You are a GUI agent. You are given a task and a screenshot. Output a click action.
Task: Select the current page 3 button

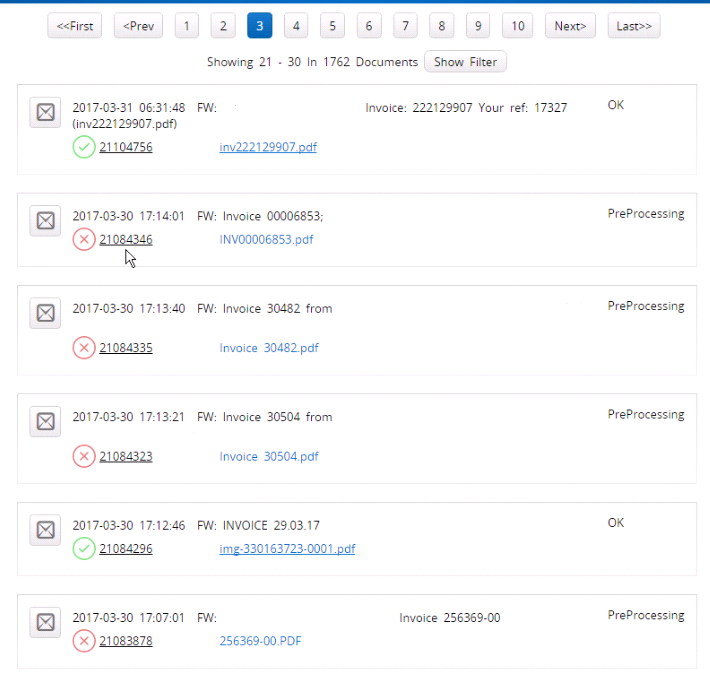click(260, 26)
